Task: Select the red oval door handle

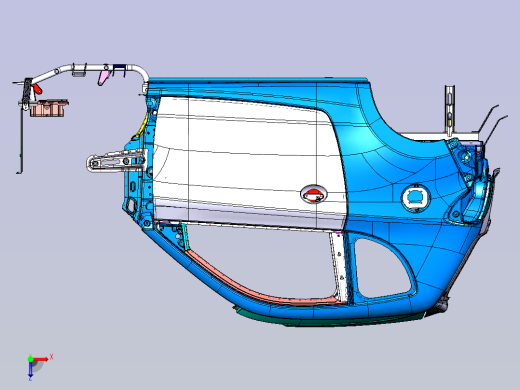Action: click(313, 193)
